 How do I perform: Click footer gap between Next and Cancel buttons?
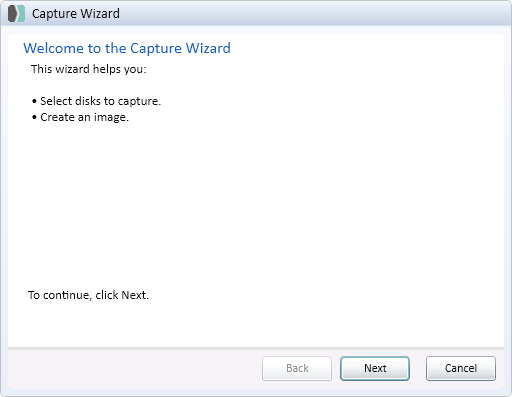pos(418,368)
